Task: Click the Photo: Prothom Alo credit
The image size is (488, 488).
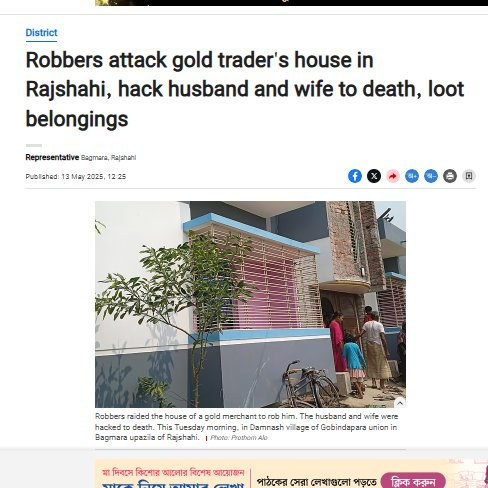Action: coord(239,438)
